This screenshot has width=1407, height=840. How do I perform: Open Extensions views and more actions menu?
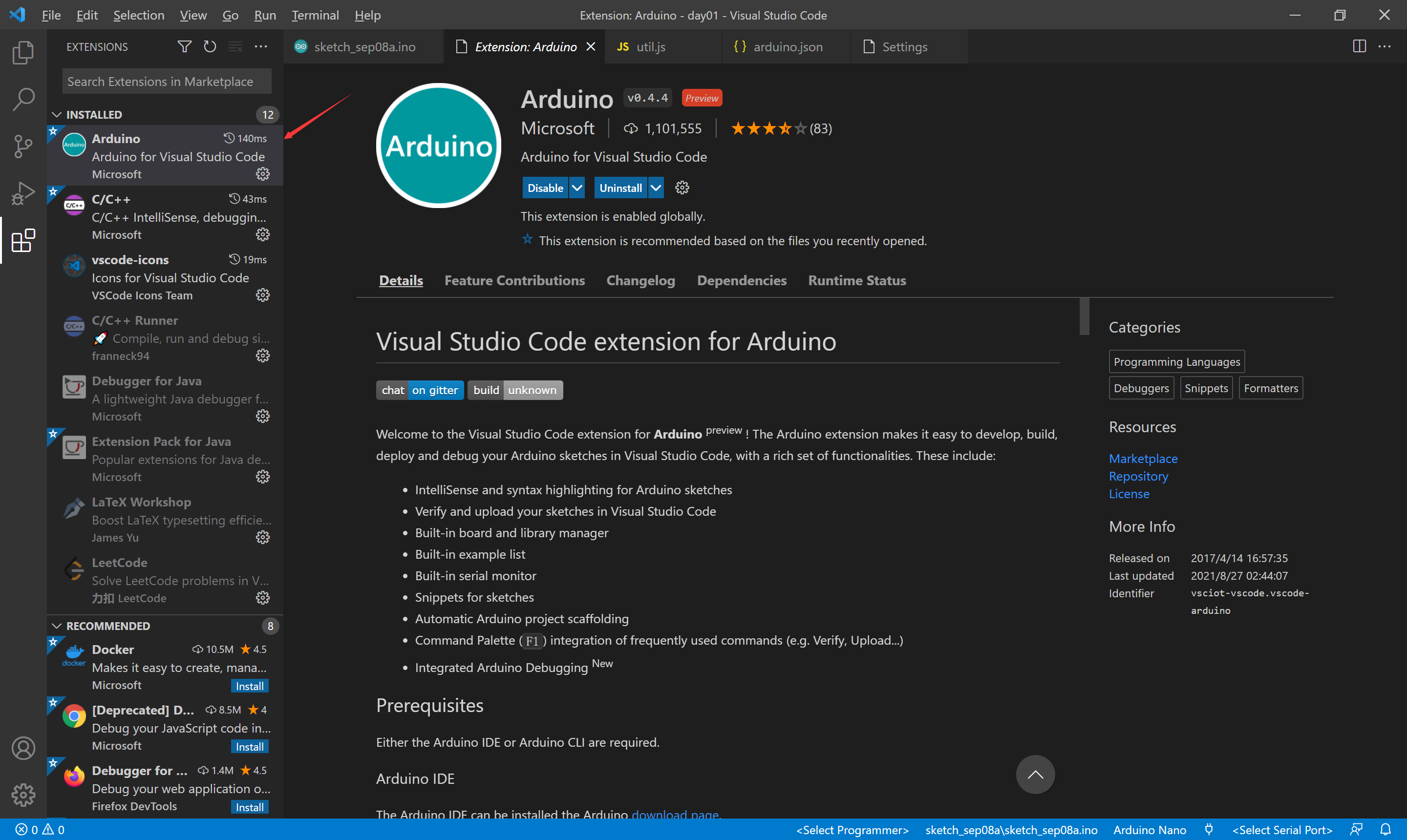tap(260, 46)
